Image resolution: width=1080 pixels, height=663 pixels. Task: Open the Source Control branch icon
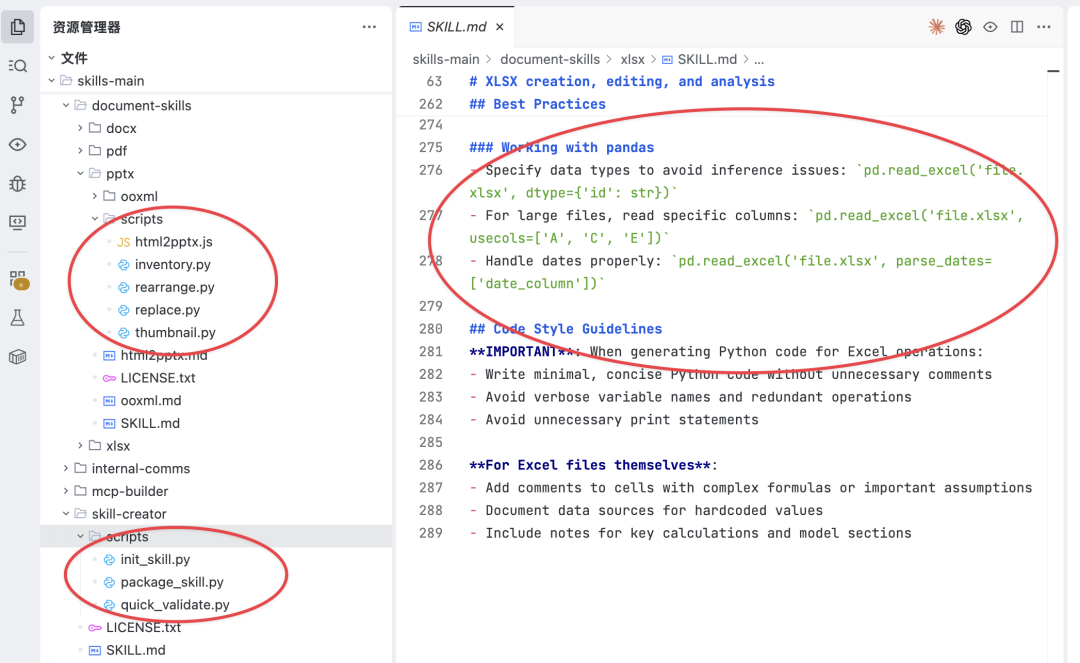pos(18,105)
